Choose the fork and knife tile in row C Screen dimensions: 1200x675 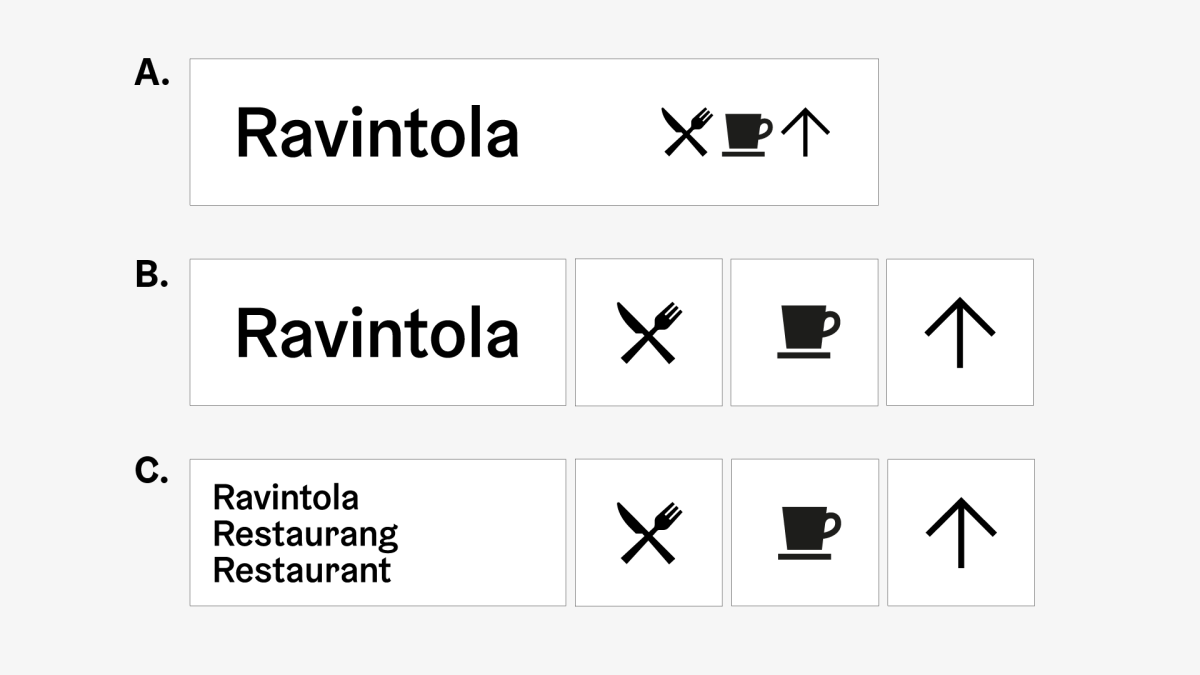[649, 532]
